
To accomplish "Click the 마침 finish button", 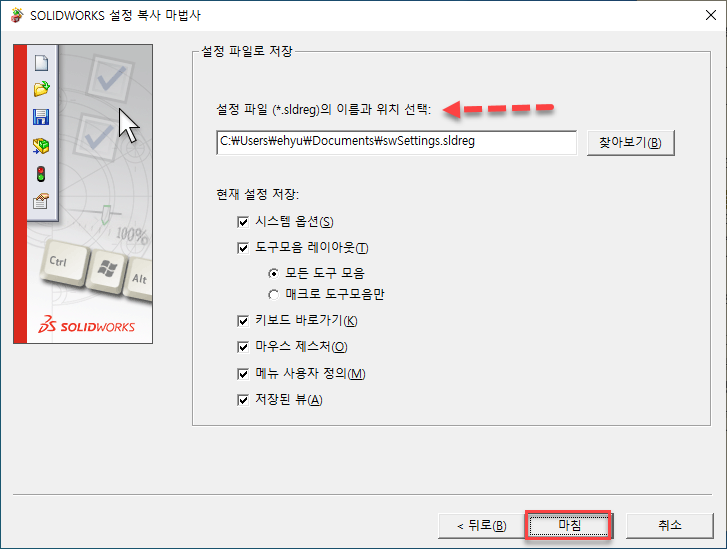I will (x=569, y=525).
